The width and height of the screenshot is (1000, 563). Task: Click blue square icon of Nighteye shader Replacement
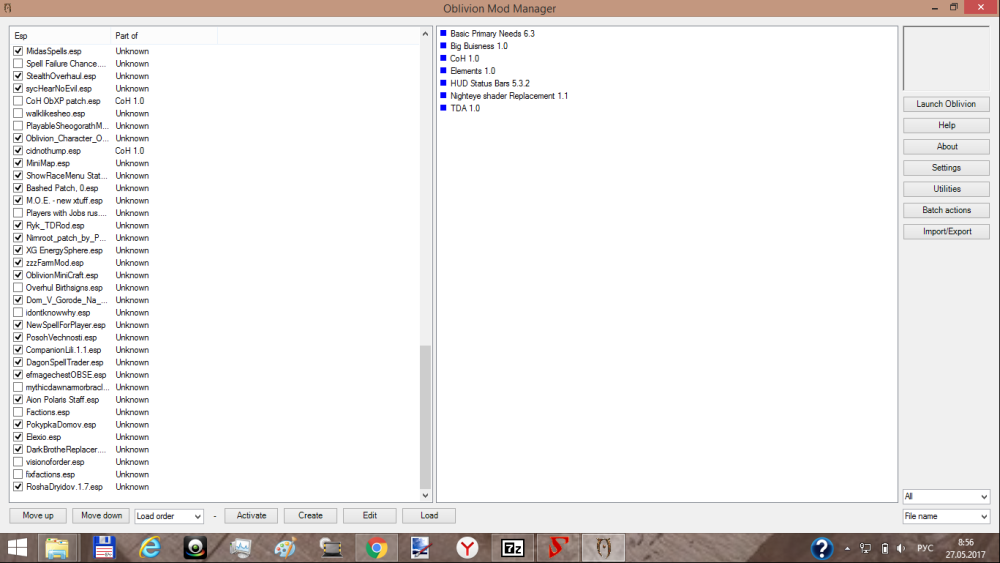pos(443,96)
